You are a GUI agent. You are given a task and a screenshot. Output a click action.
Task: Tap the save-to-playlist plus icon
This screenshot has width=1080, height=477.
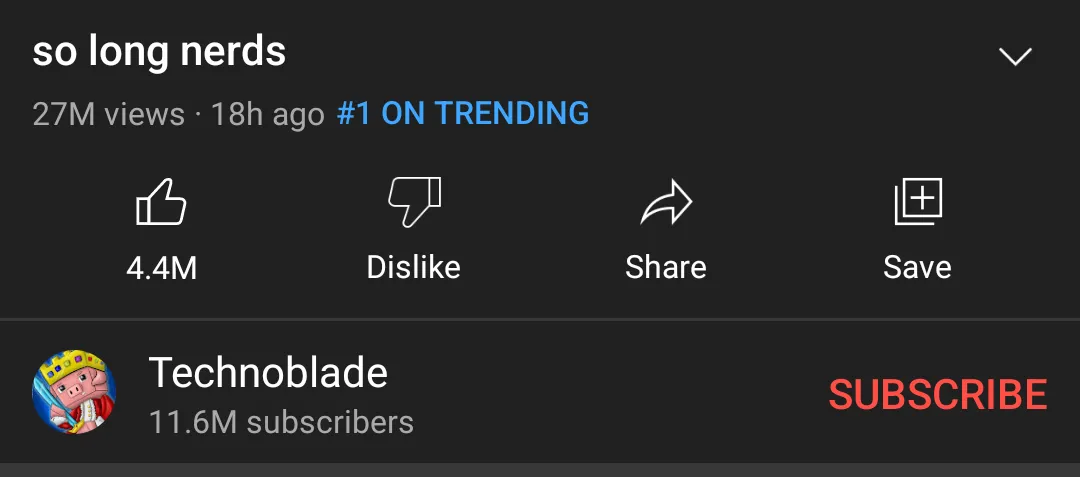click(x=917, y=203)
